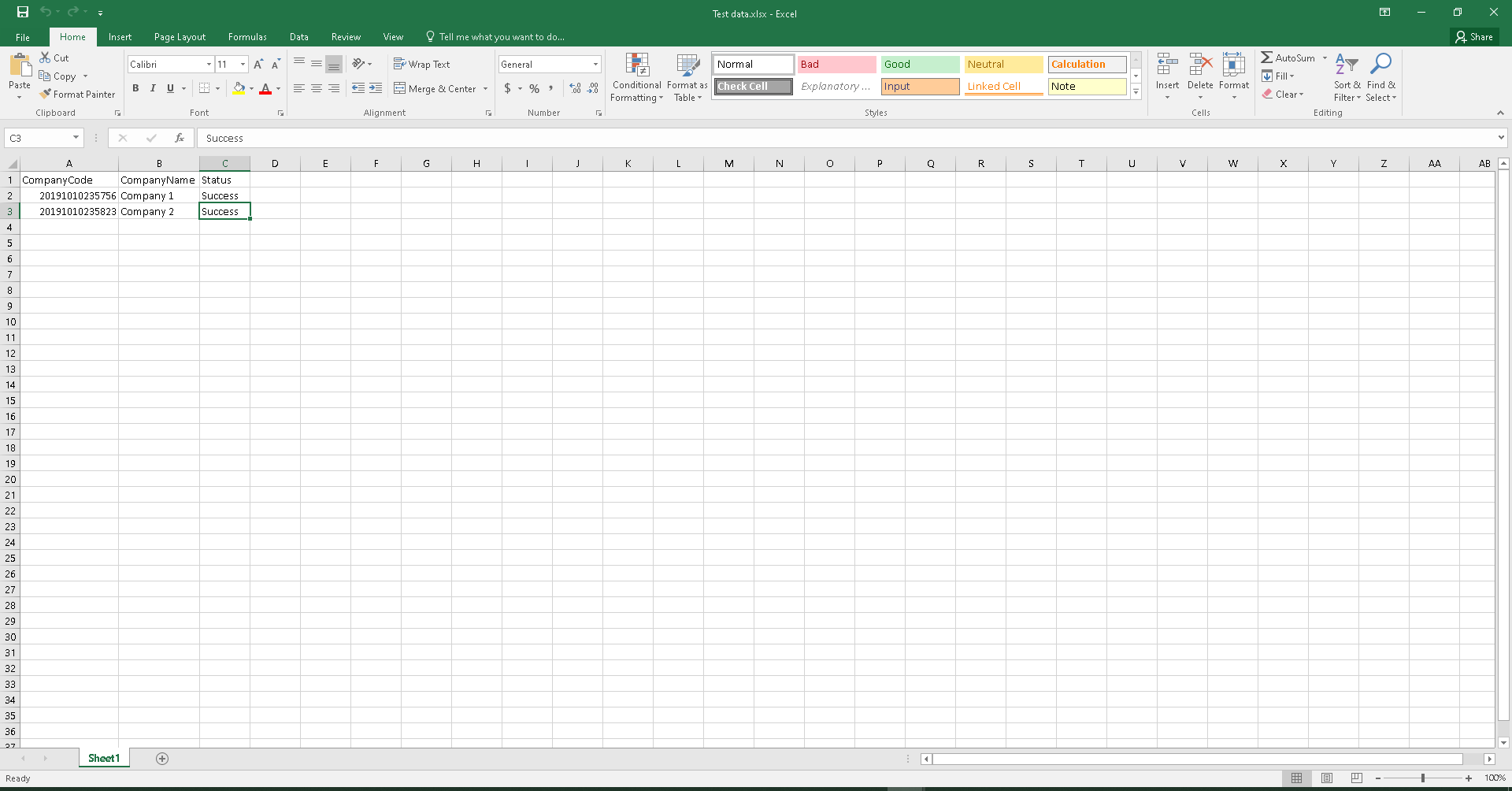This screenshot has width=1512, height=791.
Task: Toggle Bold formatting
Action: click(135, 88)
